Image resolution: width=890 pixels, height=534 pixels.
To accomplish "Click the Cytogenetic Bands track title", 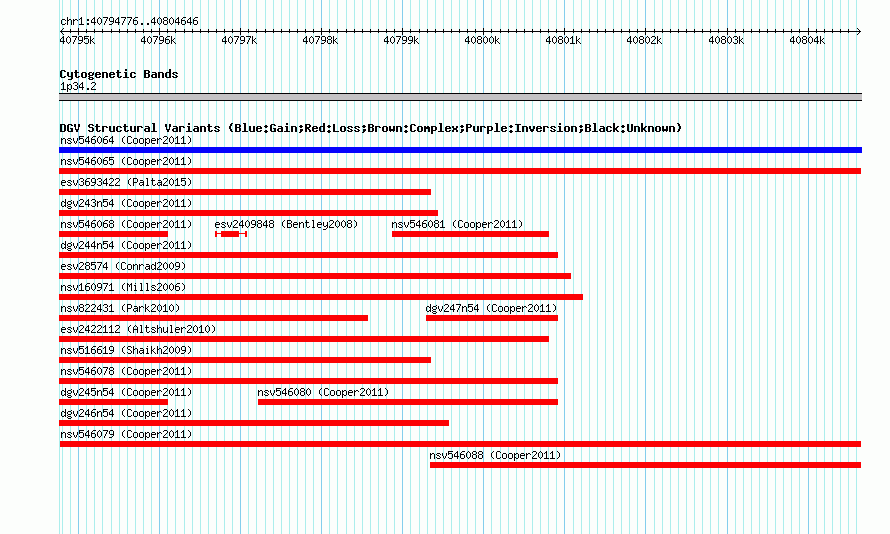I will point(119,74).
